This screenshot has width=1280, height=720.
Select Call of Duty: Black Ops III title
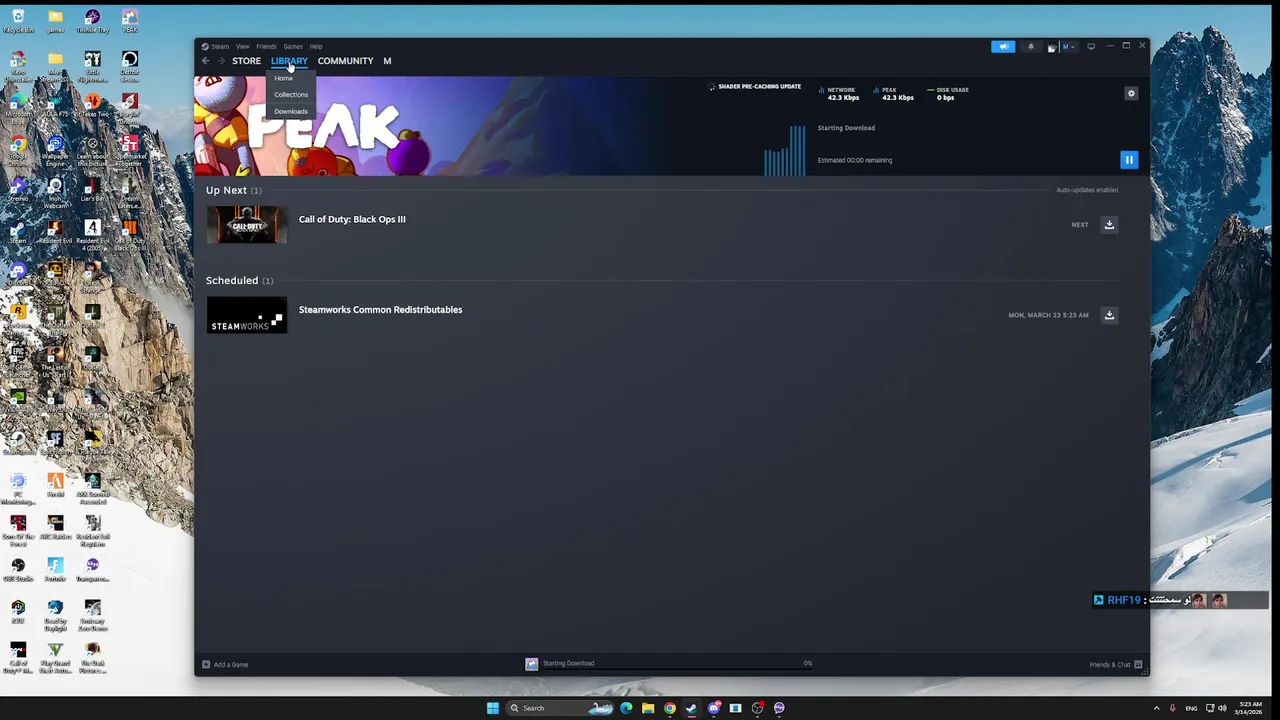pos(352,219)
